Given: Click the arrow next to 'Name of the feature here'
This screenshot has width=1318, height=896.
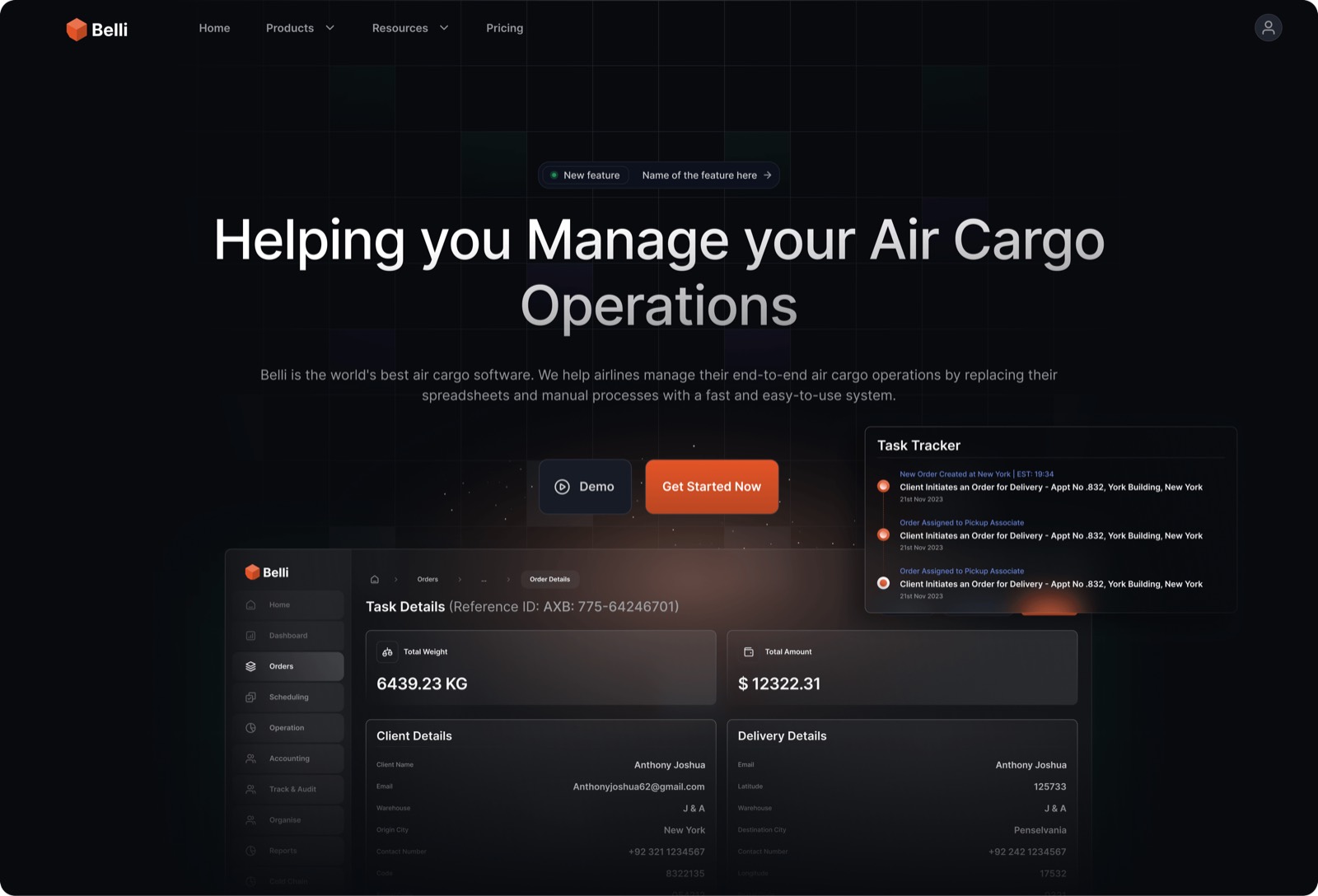Looking at the screenshot, I should [x=767, y=175].
